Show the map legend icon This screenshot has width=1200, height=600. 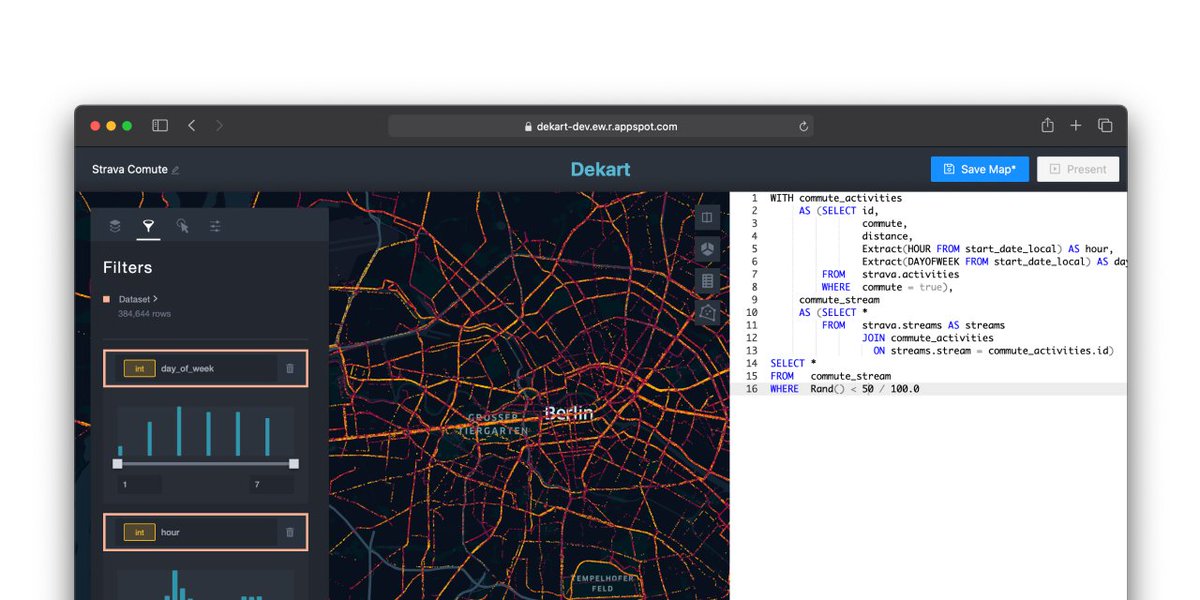(707, 281)
